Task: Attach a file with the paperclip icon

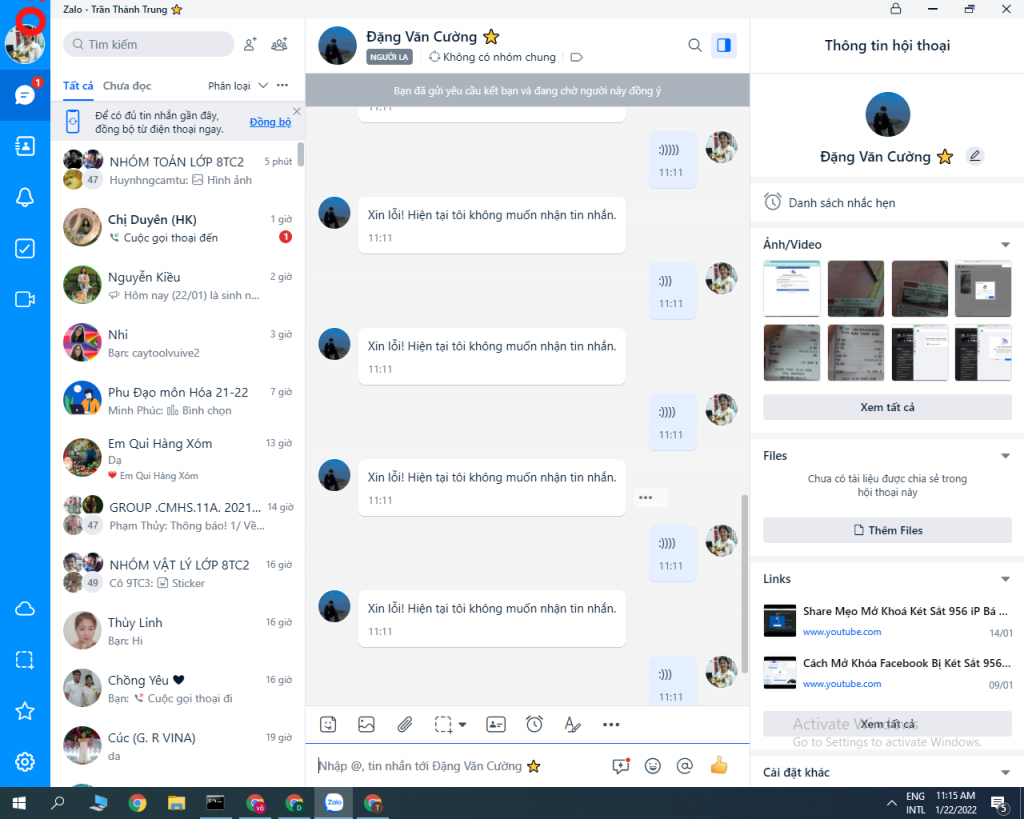Action: click(x=405, y=724)
